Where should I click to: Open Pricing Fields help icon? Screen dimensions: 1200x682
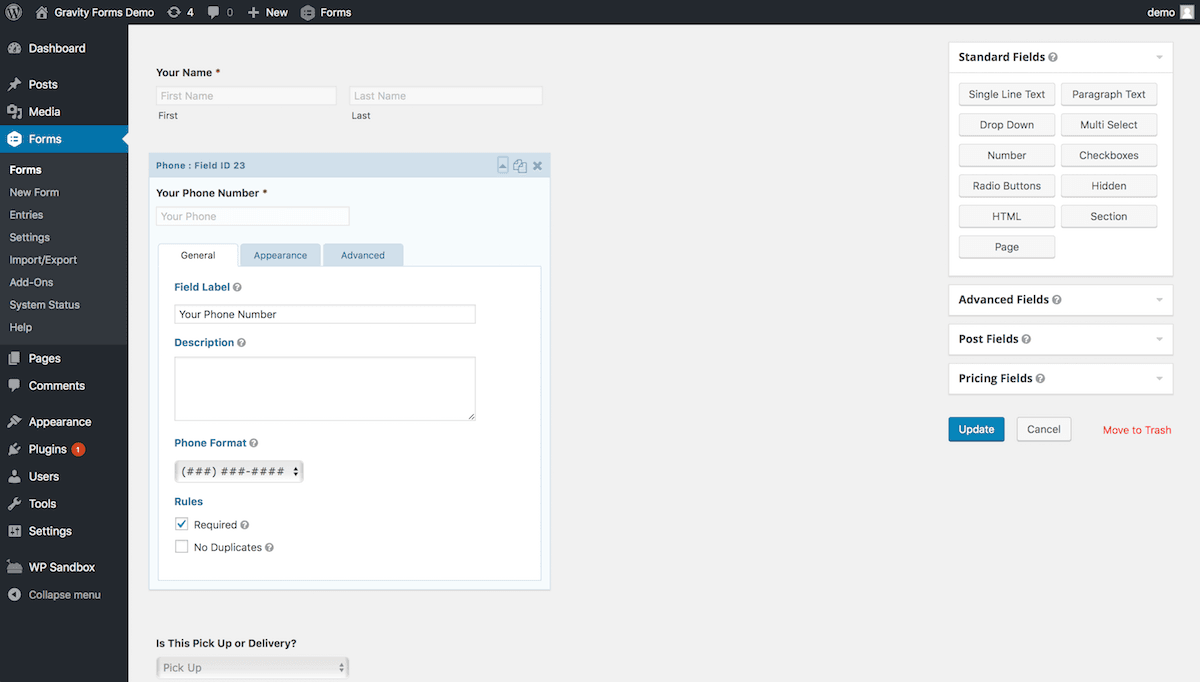coord(1041,378)
